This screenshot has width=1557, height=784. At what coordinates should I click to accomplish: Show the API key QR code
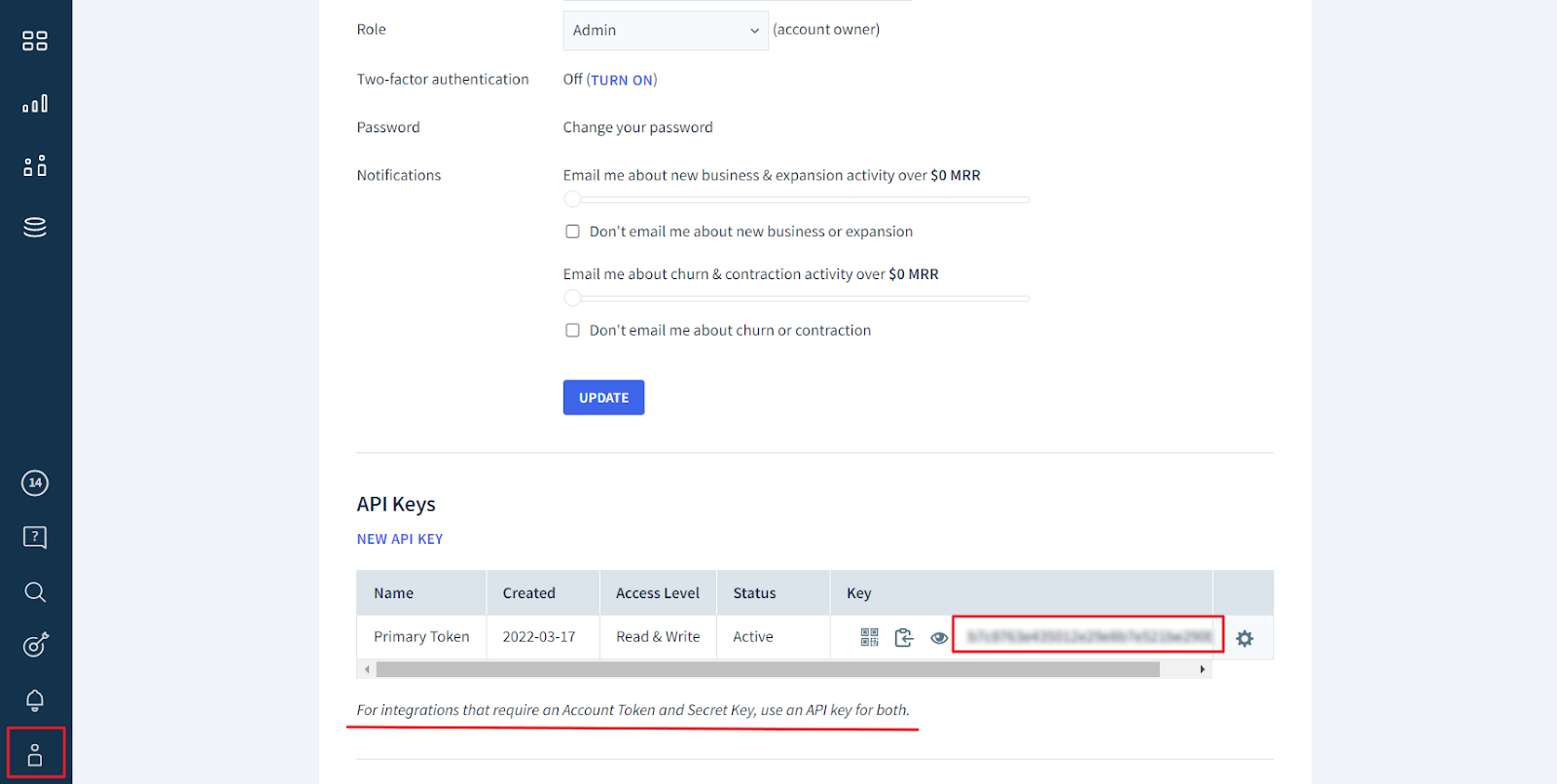click(869, 637)
